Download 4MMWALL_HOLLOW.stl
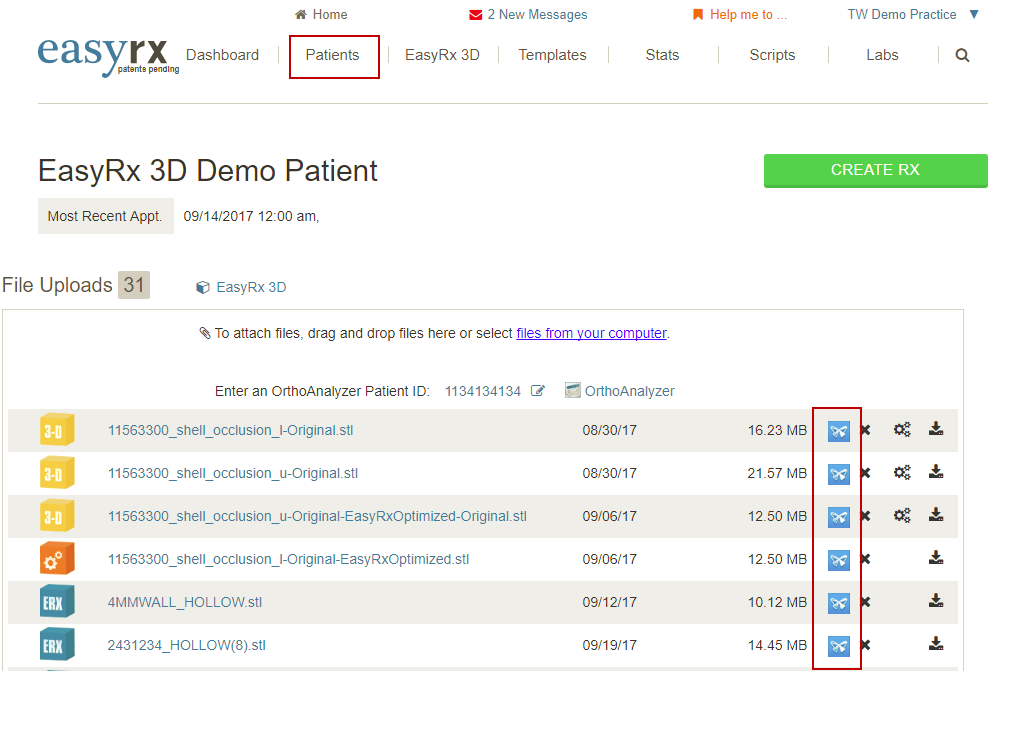Image resolution: width=1014 pixels, height=735 pixels. pos(936,601)
